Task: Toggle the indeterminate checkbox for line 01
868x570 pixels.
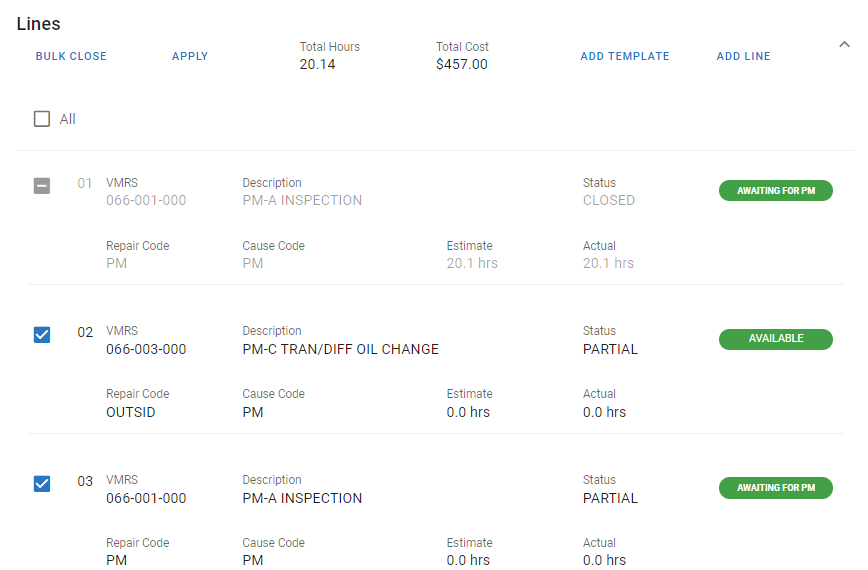Action: (42, 185)
